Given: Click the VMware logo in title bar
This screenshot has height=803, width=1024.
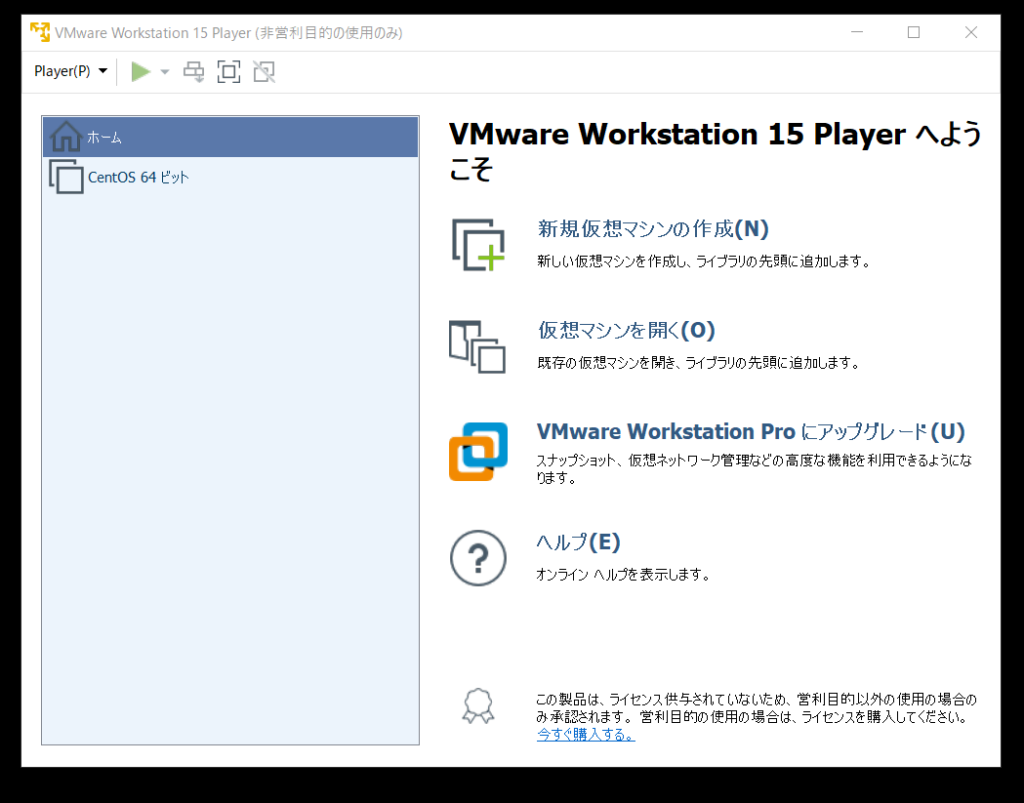Looking at the screenshot, I should pyautogui.click(x=39, y=32).
